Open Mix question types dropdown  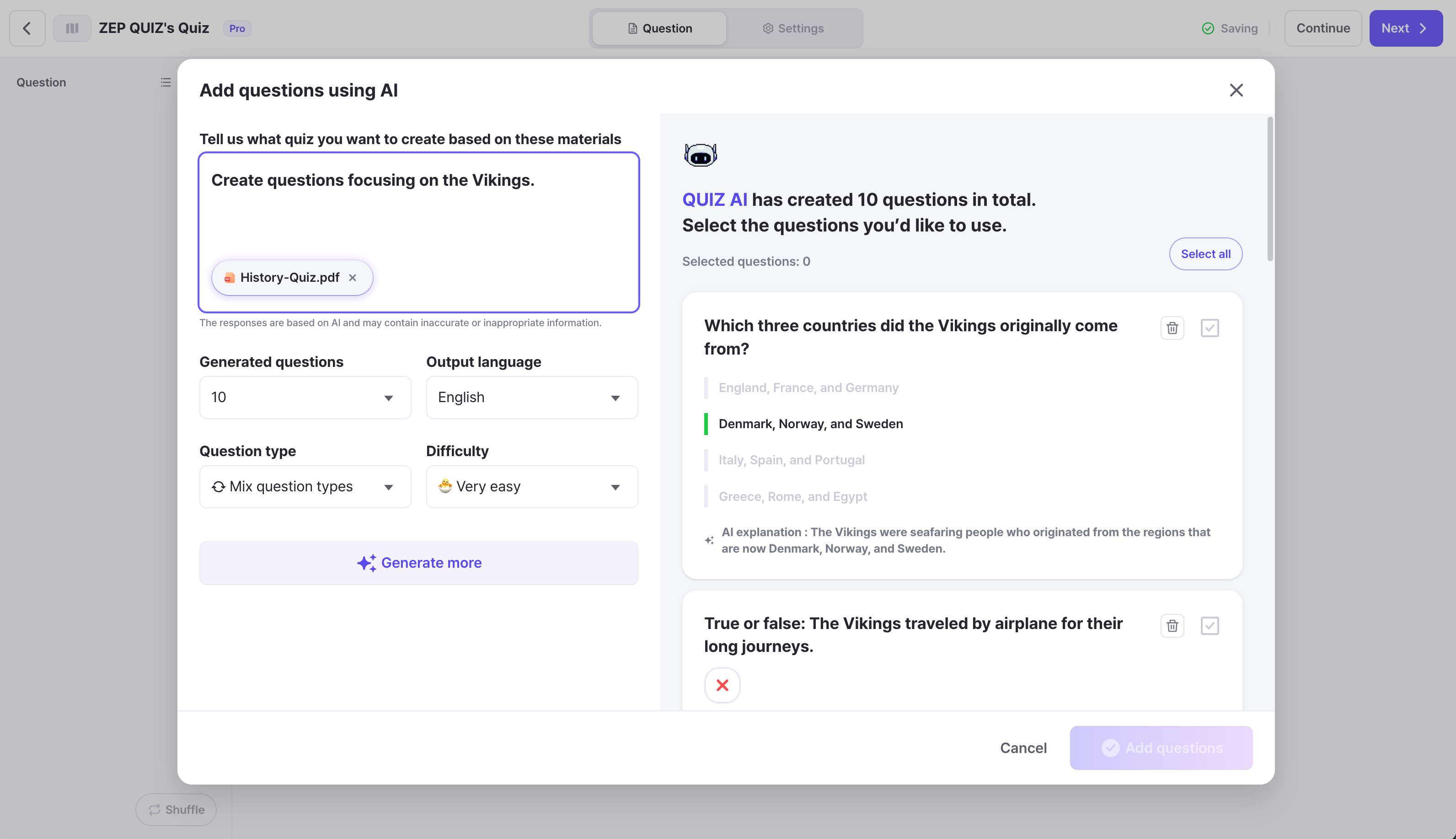click(305, 487)
